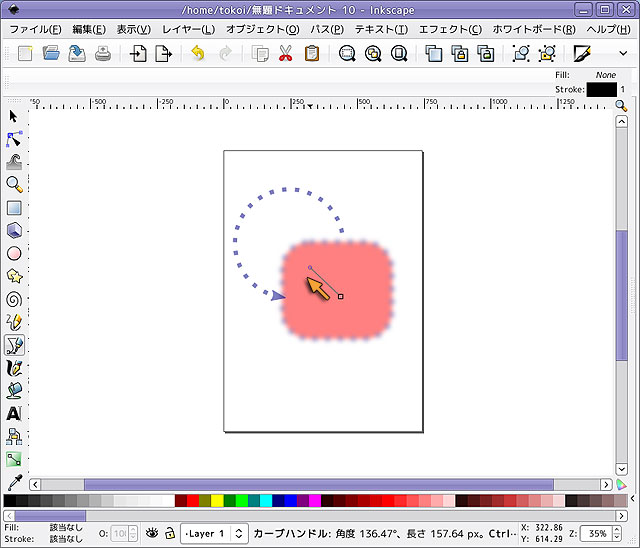
Task: Activate the Zoom magnifier tool
Action: [x=14, y=185]
